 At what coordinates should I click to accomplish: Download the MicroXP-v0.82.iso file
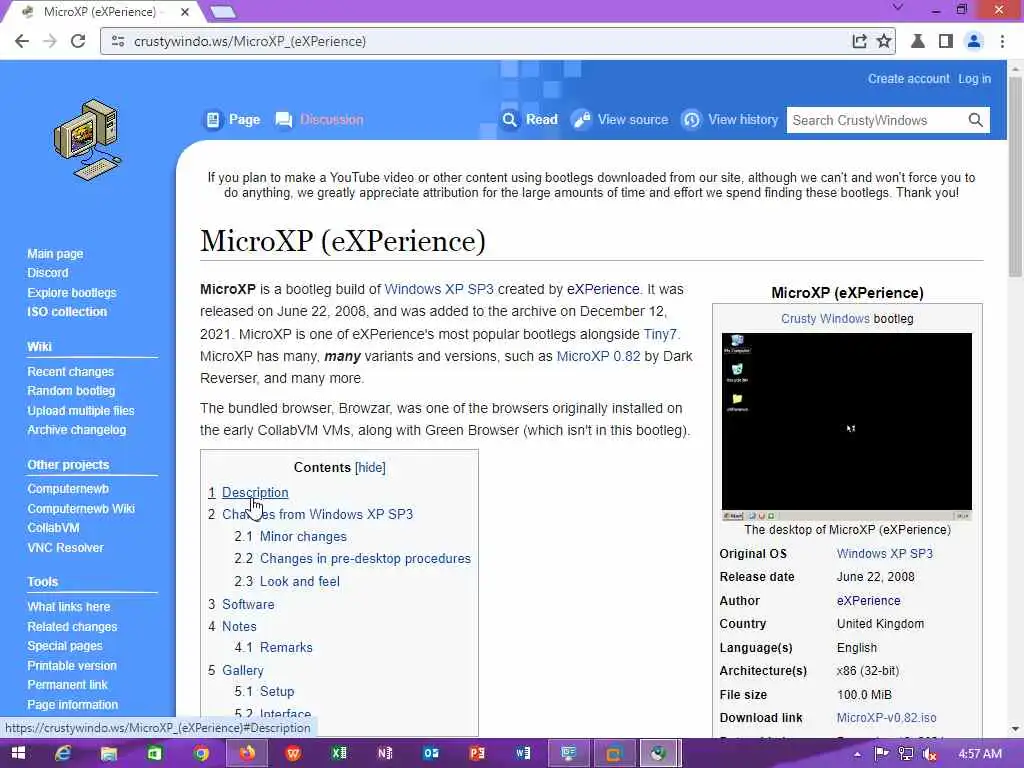(x=886, y=718)
